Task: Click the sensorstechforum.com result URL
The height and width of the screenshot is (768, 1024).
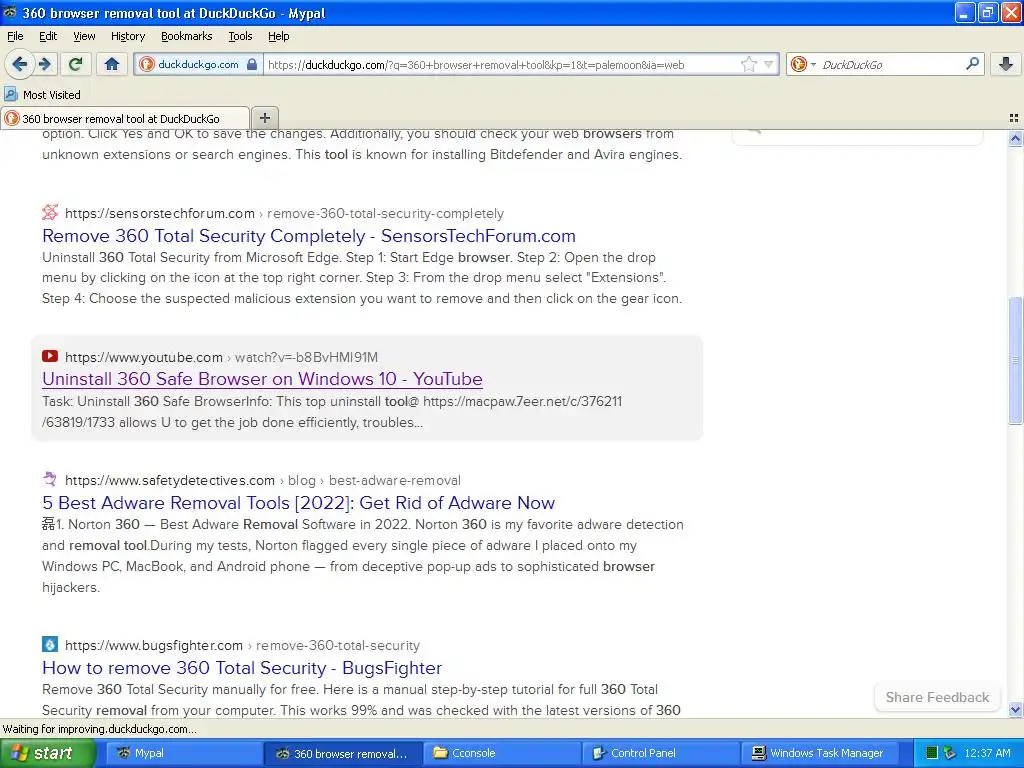Action: pyautogui.click(x=284, y=214)
